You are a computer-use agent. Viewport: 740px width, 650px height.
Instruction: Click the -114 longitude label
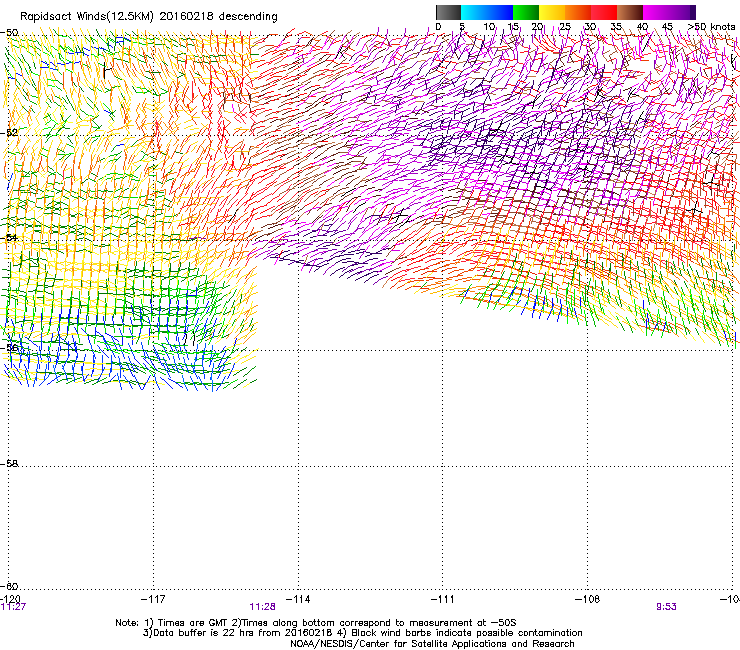point(298,599)
